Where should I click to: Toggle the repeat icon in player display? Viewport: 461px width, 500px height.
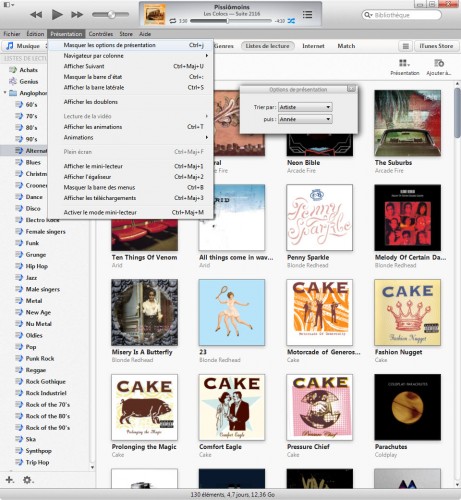[173, 21]
